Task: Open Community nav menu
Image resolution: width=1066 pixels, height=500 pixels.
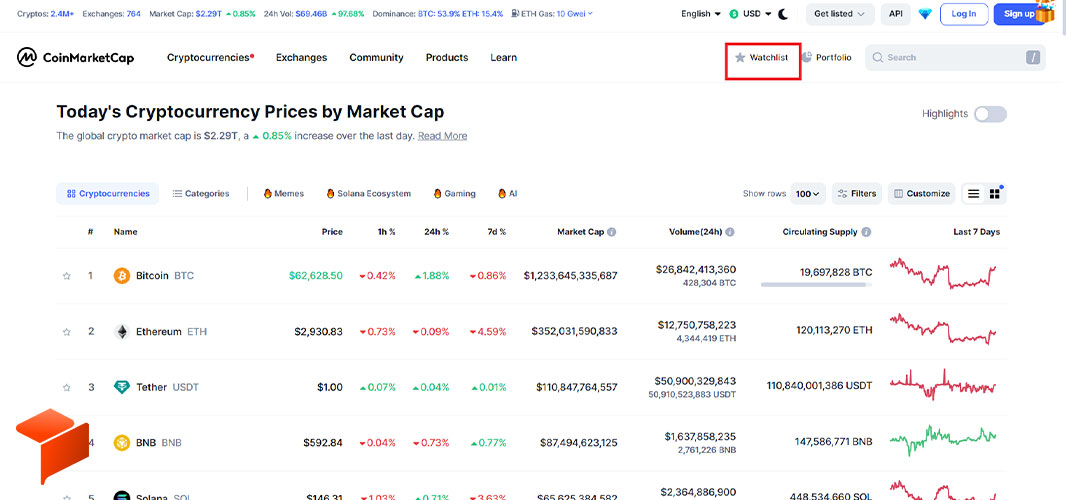Action: click(376, 58)
